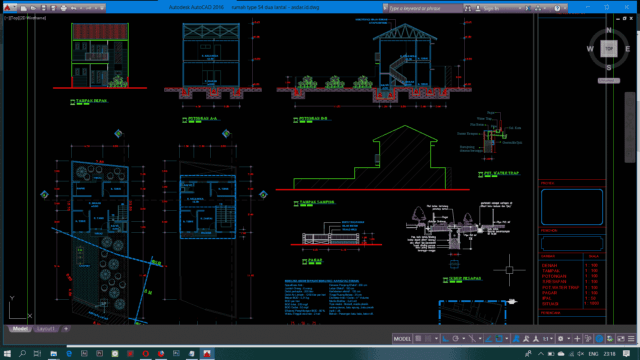
Task: Click the Open file icon
Action: pos(33,8)
